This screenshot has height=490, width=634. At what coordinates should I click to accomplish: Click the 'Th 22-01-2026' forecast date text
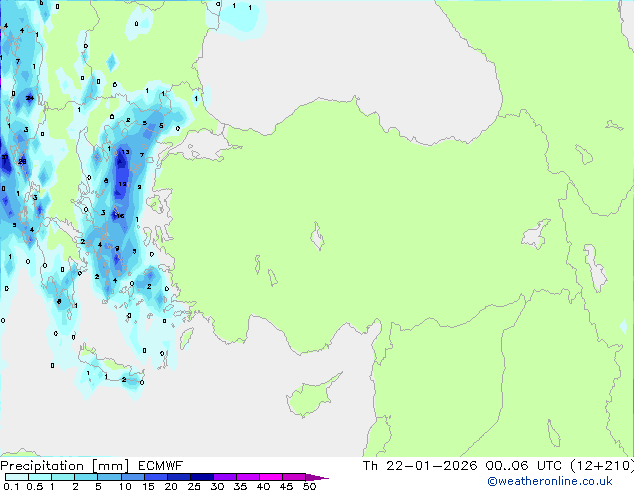pos(420,466)
